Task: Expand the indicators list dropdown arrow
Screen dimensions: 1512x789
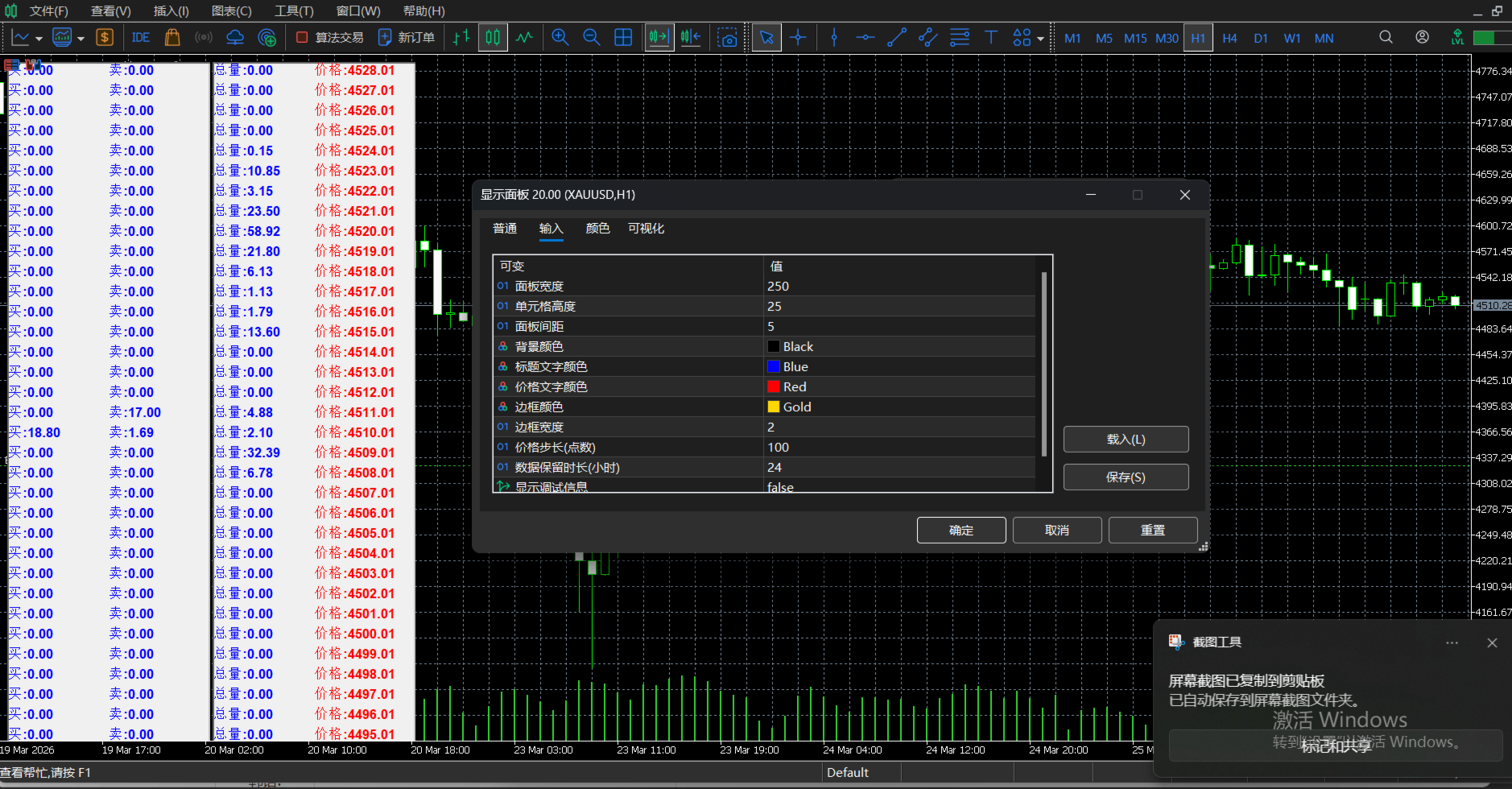Action: (x=81, y=39)
